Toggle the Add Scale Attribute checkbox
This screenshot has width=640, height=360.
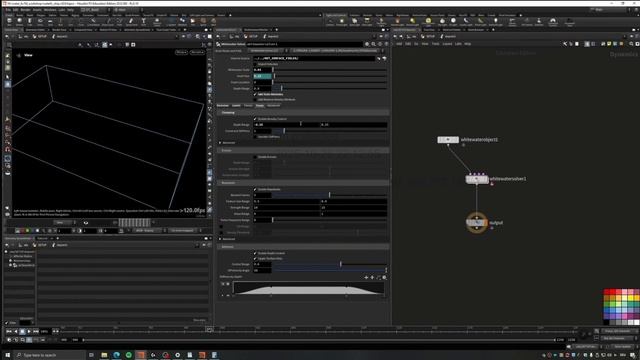tap(255, 94)
